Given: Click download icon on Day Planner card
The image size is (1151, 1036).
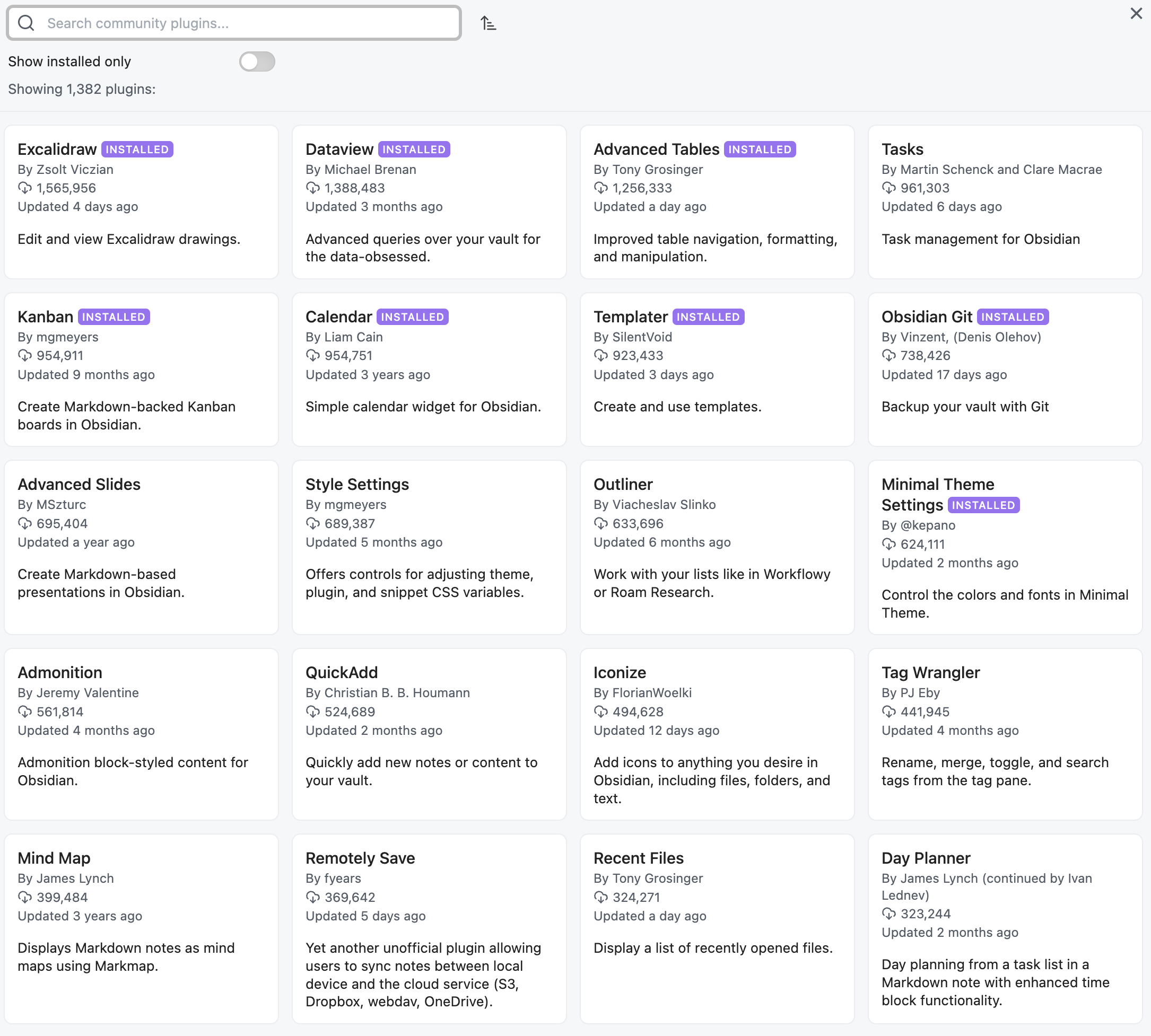Looking at the screenshot, I should coord(889,914).
